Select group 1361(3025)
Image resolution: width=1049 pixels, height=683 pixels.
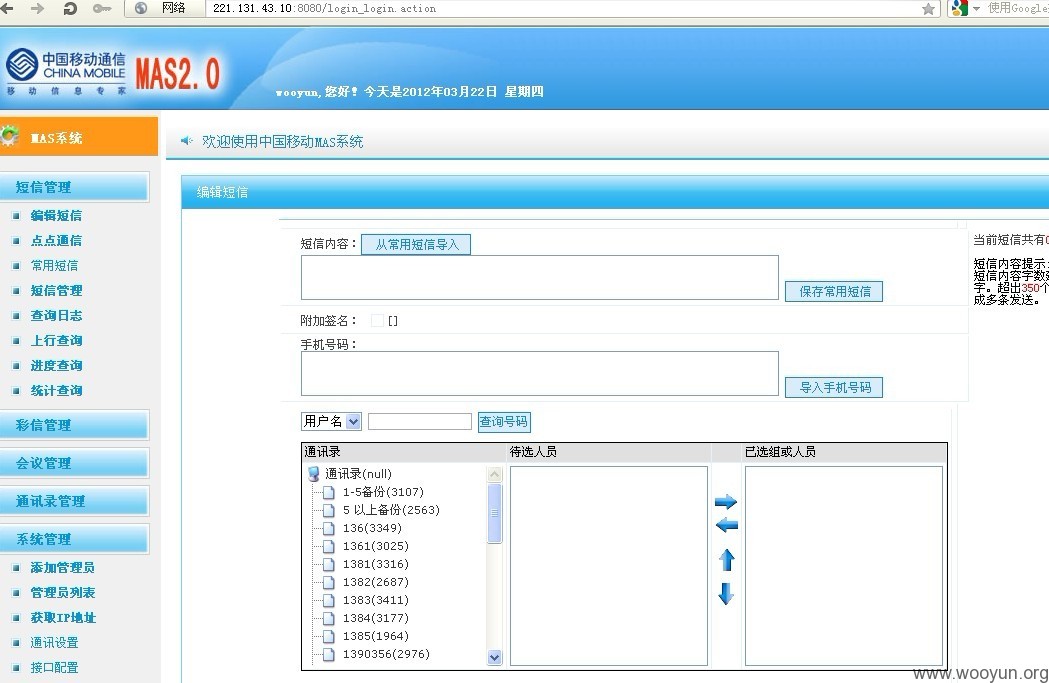pos(375,546)
